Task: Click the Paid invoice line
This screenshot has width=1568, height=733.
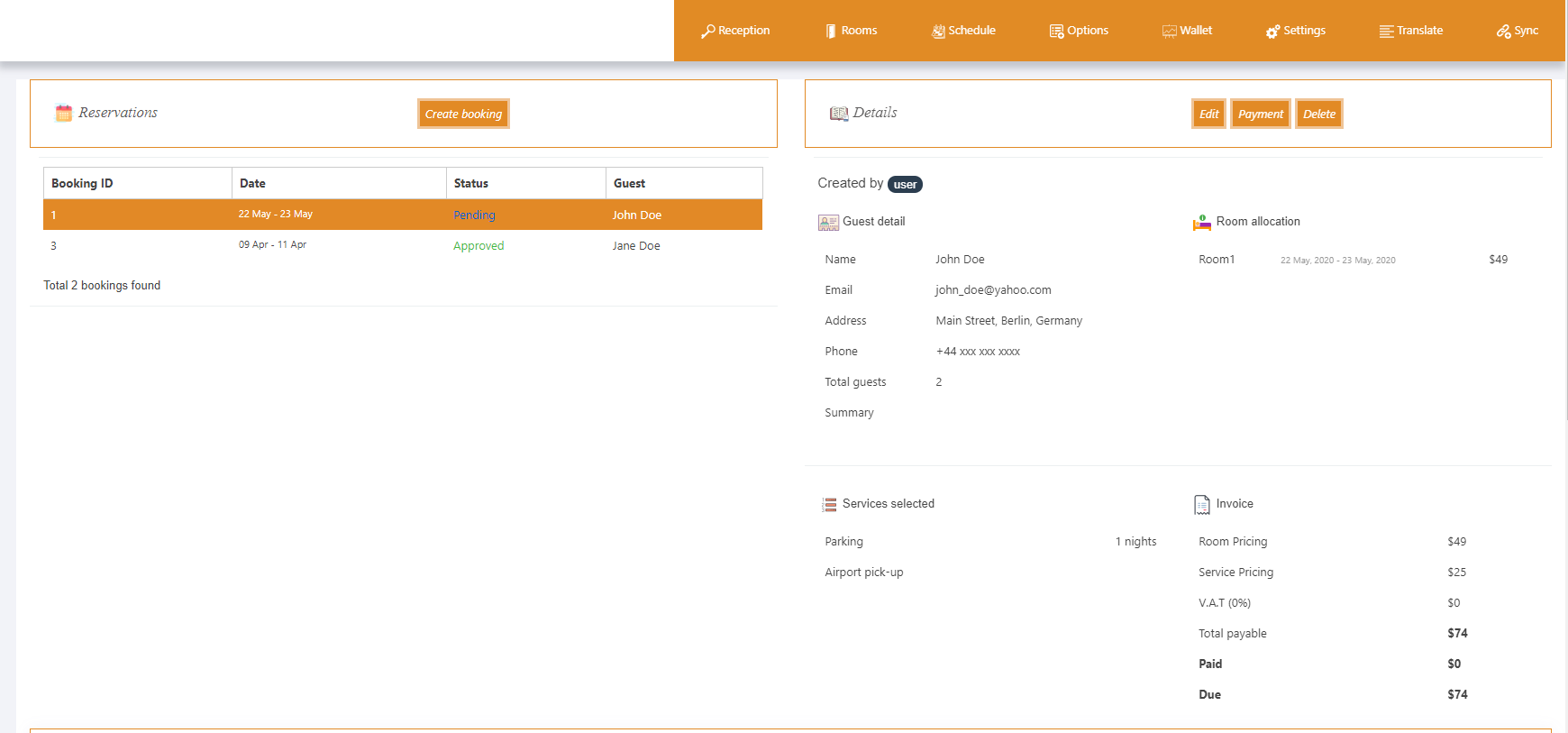Action: pyautogui.click(x=1210, y=664)
